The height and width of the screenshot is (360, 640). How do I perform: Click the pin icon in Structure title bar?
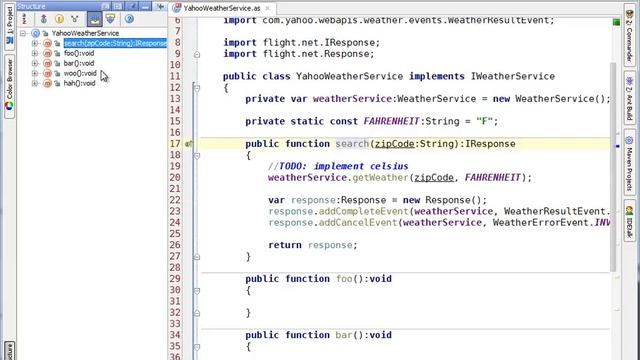click(x=133, y=6)
